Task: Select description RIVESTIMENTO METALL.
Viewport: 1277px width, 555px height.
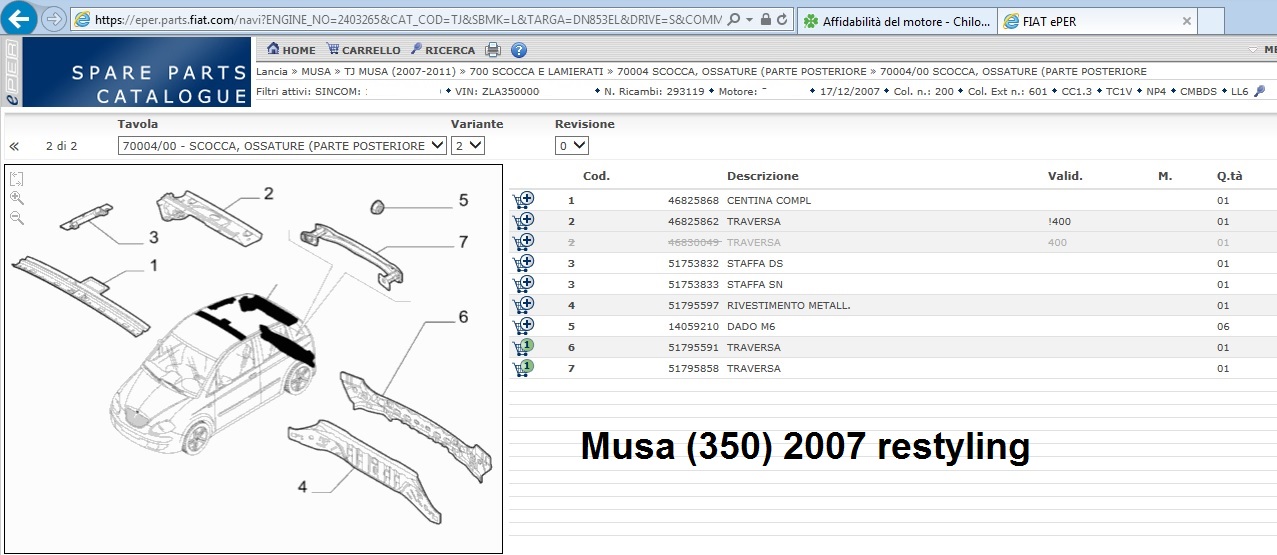Action: pos(789,305)
